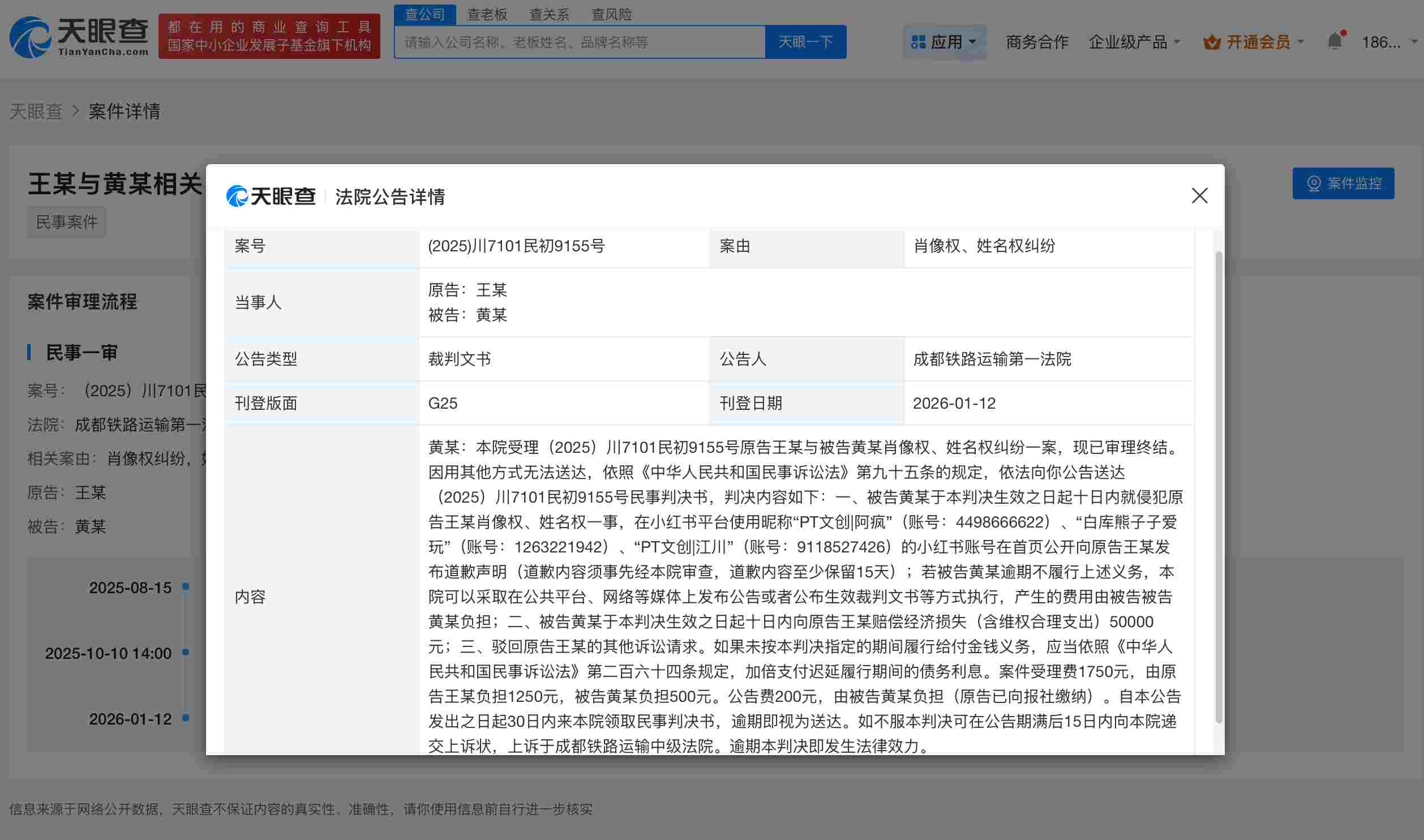1424x840 pixels.
Task: Open notifications via the bell icon
Action: [1334, 41]
